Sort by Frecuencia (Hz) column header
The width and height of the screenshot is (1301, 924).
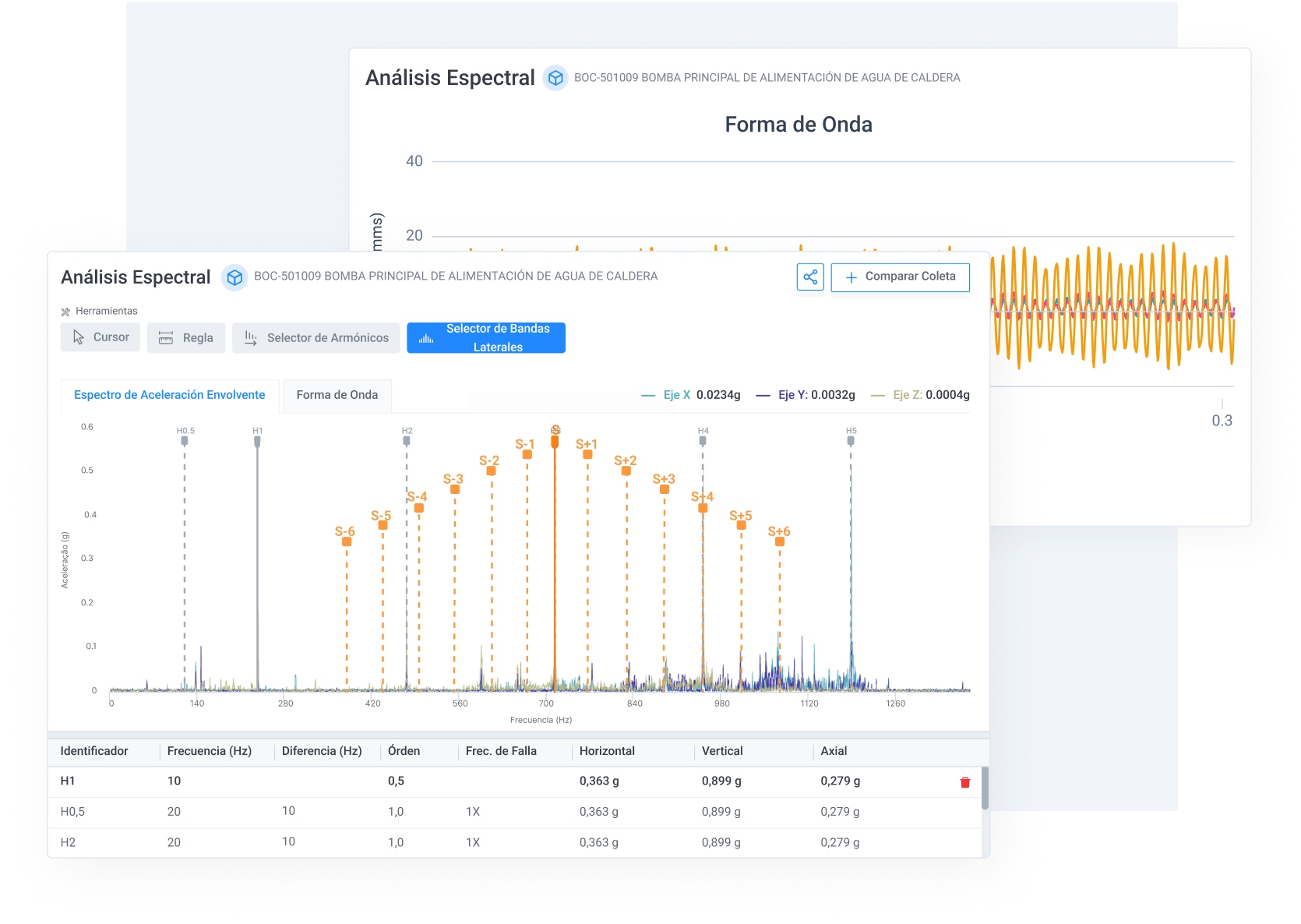209,751
